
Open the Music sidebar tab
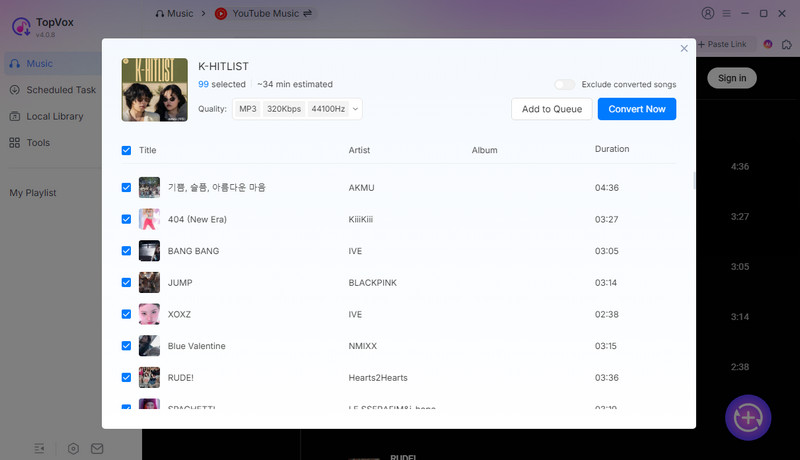pyautogui.click(x=53, y=64)
